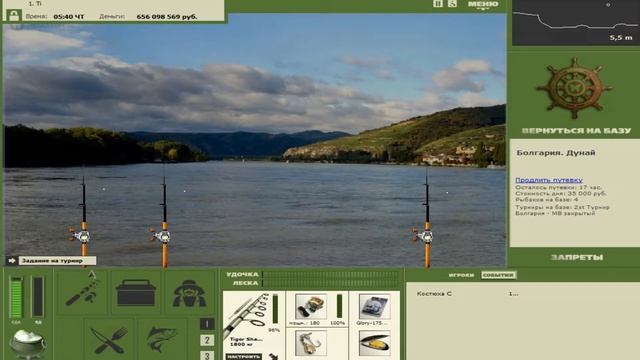Select rod slot 1
The image size is (640, 360).
pos(207,324)
